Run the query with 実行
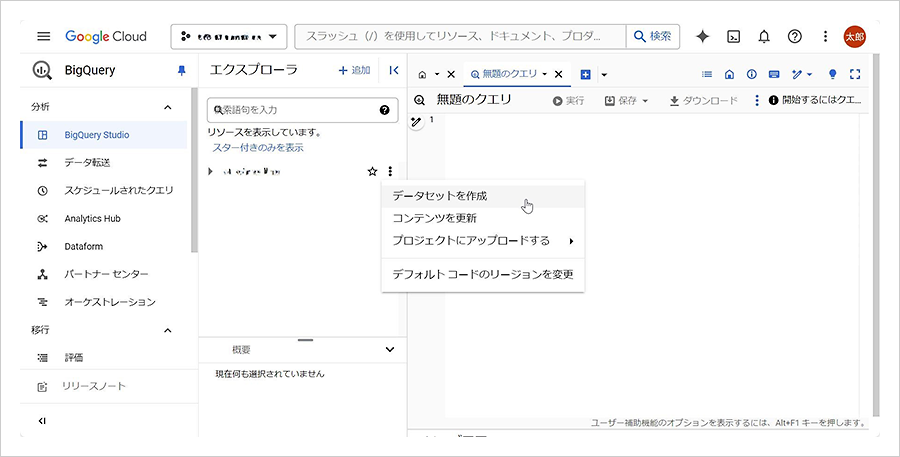900x457 pixels. point(568,100)
